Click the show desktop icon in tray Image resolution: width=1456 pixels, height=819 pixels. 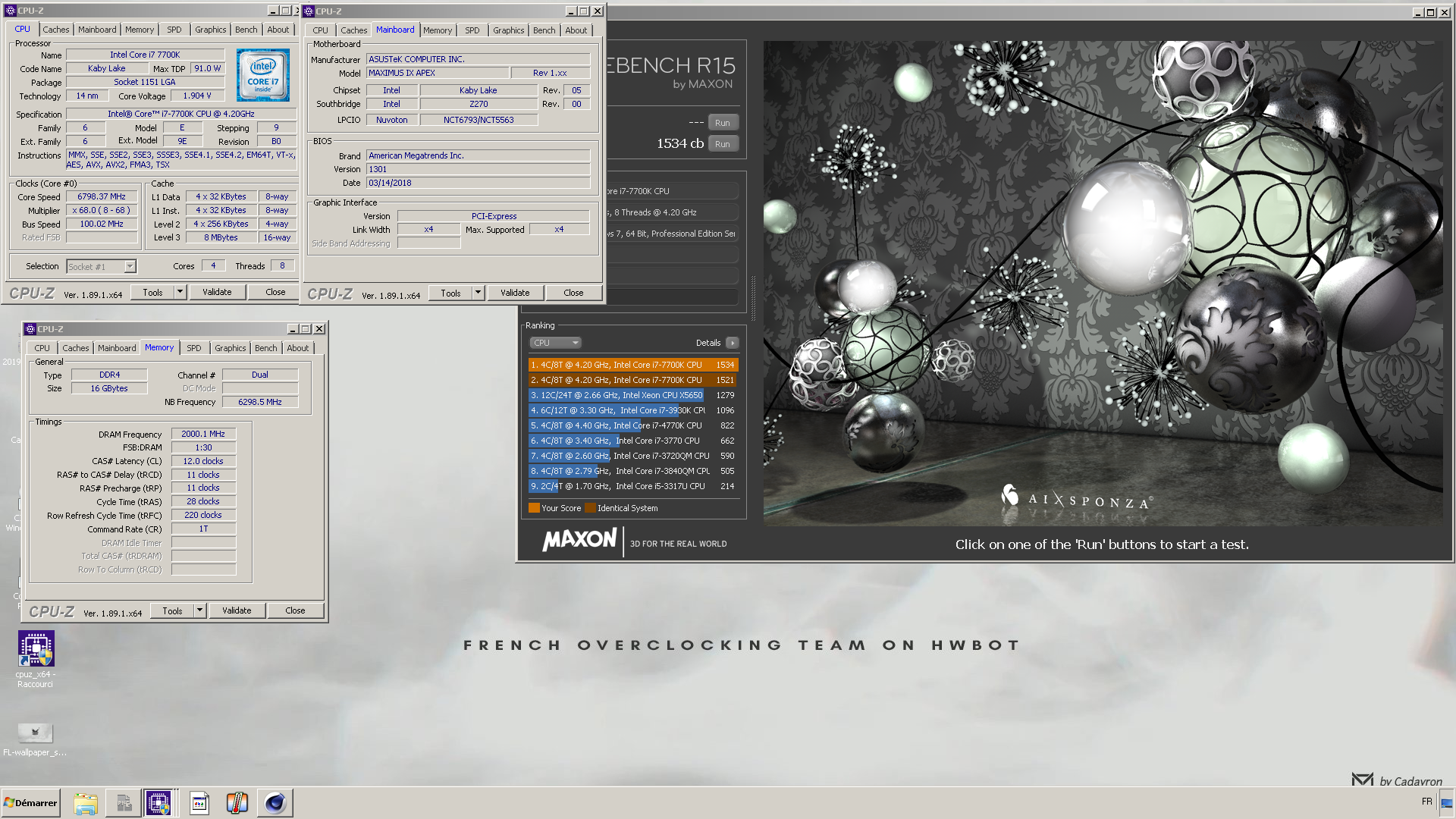coord(1446,803)
